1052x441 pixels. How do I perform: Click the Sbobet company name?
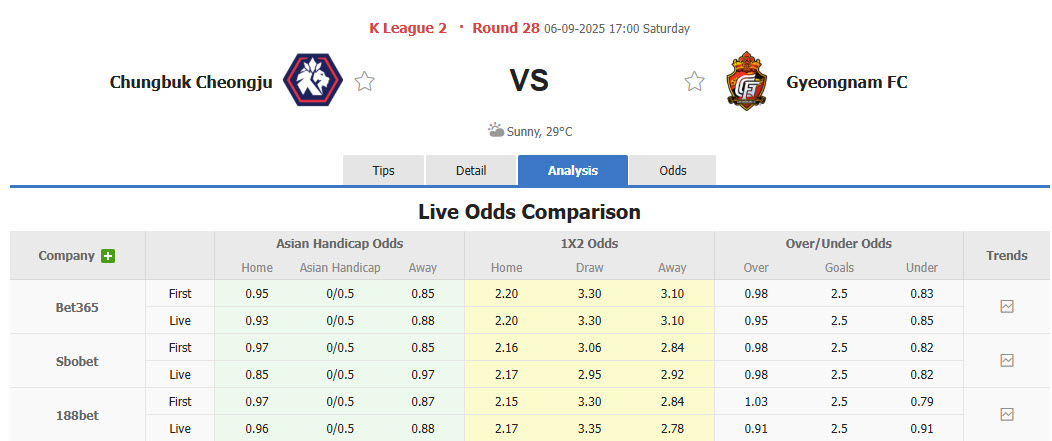tap(77, 361)
